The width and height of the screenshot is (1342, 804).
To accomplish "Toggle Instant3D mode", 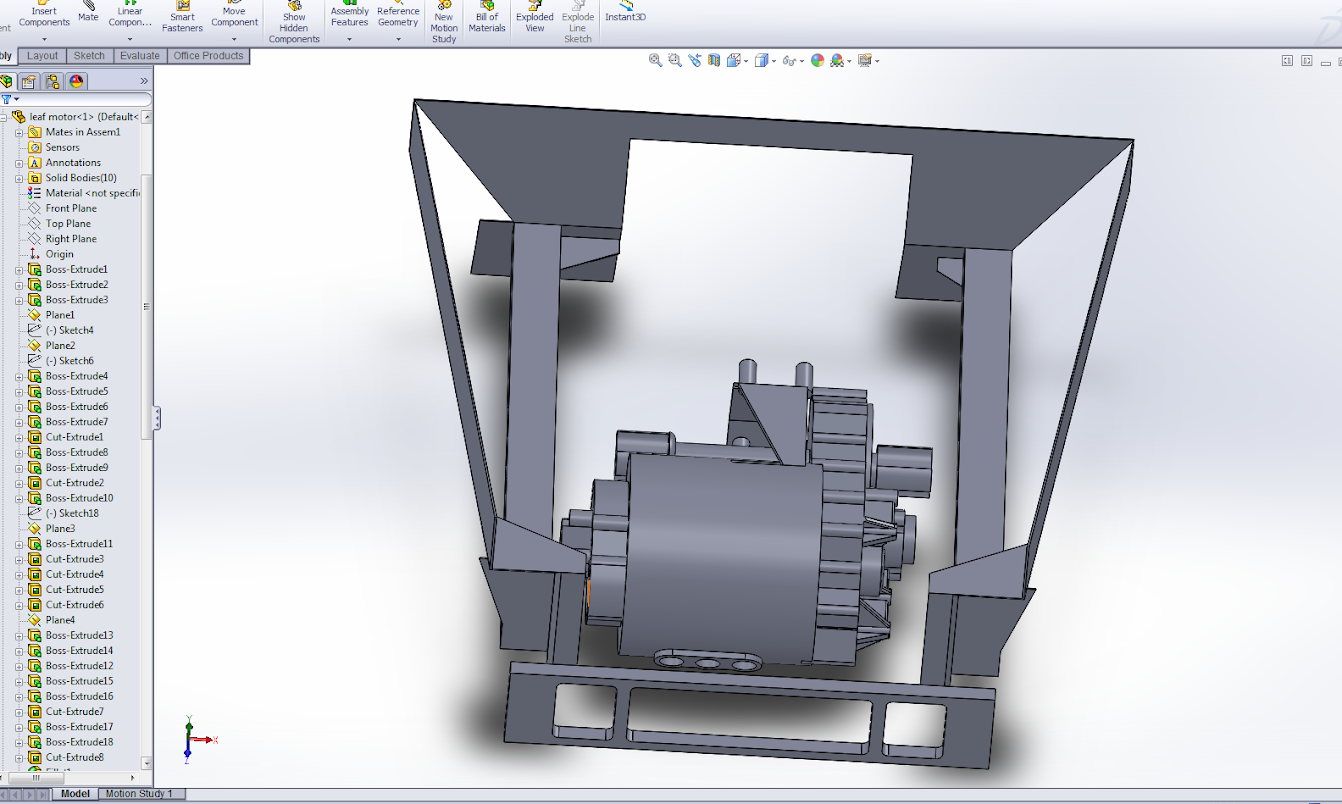I will 625,12.
